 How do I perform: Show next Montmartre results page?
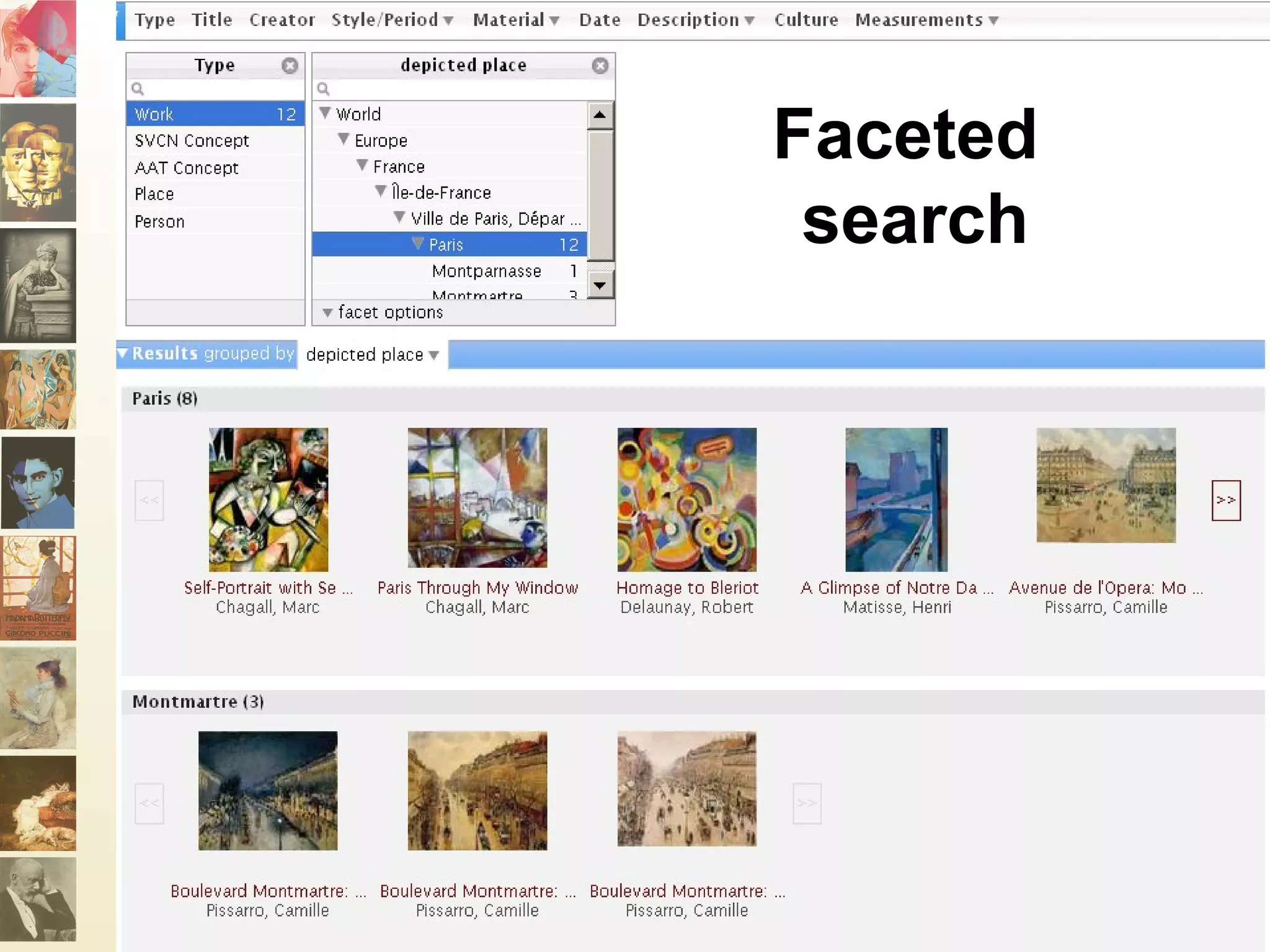807,803
